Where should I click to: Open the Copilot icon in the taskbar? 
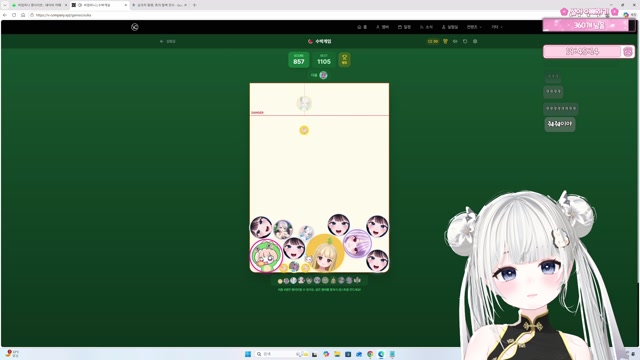click(x=326, y=354)
